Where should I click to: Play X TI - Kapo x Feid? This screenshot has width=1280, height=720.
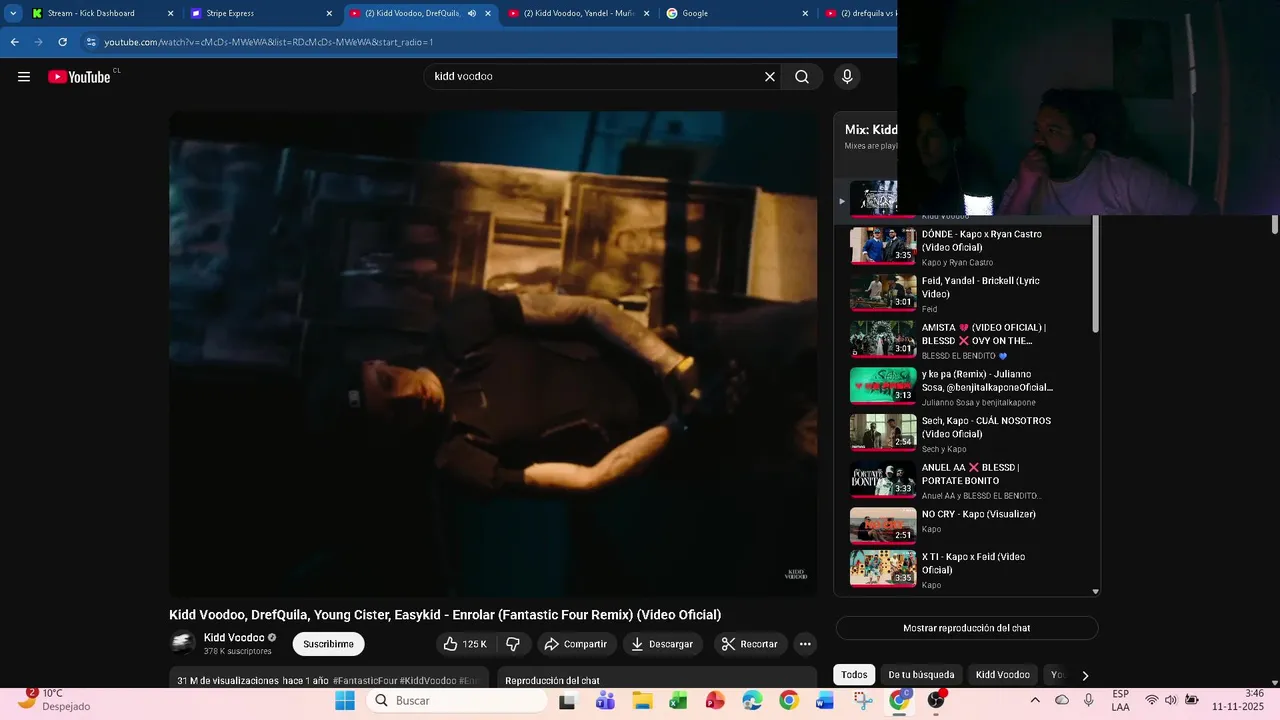tap(965, 569)
